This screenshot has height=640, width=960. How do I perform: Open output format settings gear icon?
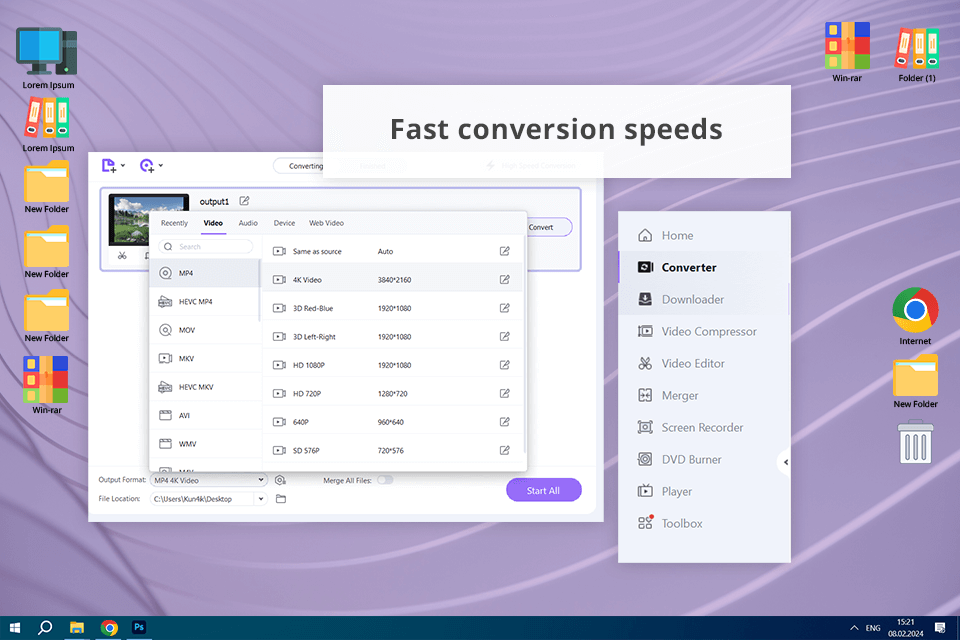[280, 480]
